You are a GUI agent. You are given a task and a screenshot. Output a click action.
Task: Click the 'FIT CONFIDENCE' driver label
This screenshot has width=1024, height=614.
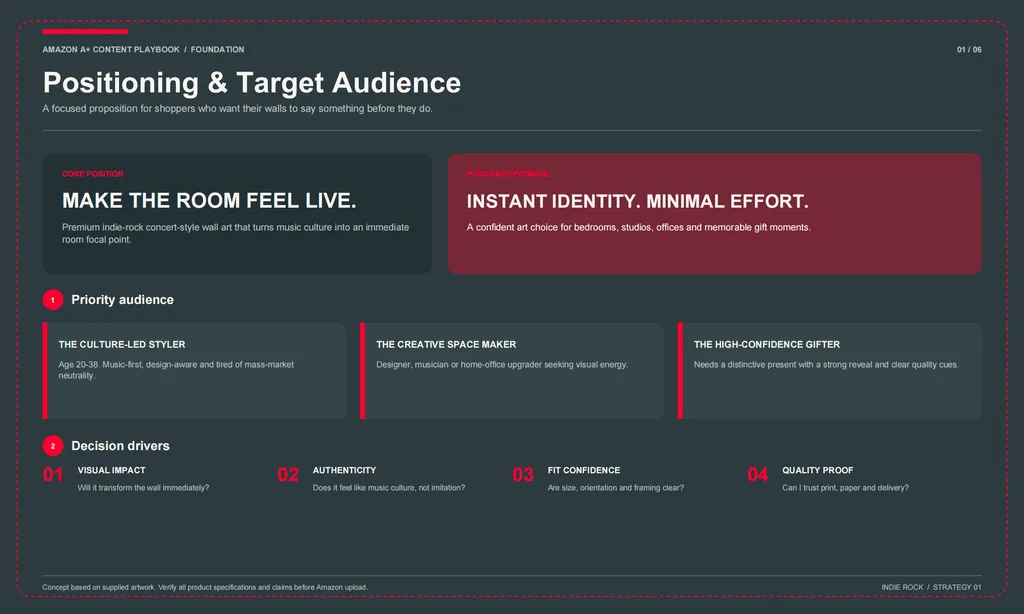[x=584, y=470]
